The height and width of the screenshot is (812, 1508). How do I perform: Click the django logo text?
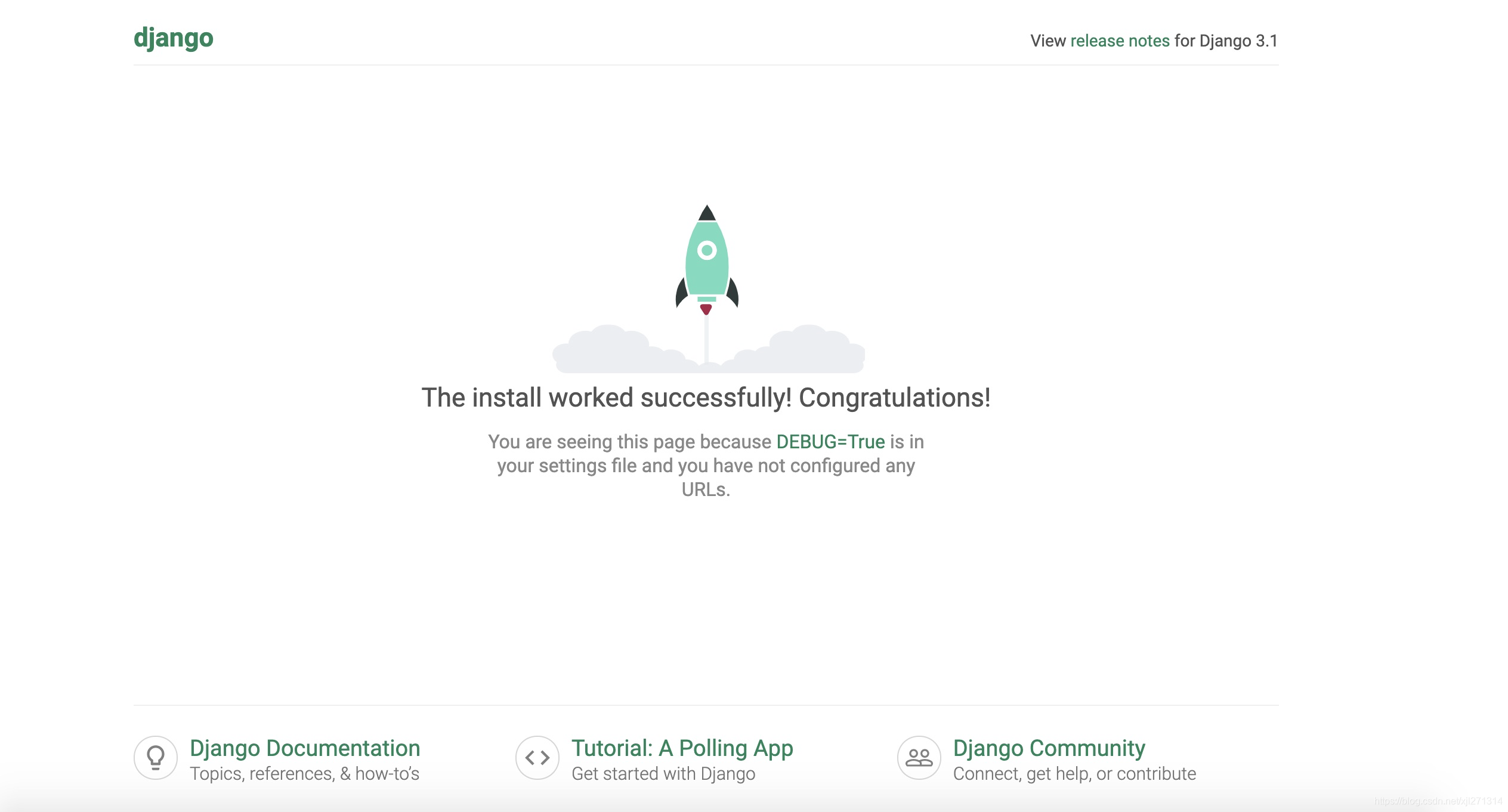(173, 38)
